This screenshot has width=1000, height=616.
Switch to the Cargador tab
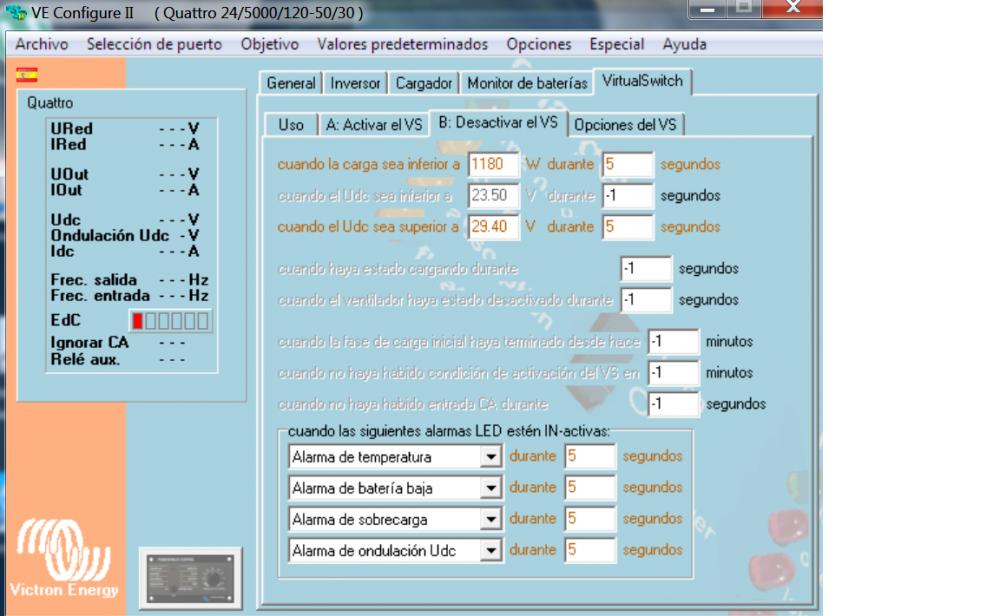click(x=423, y=83)
